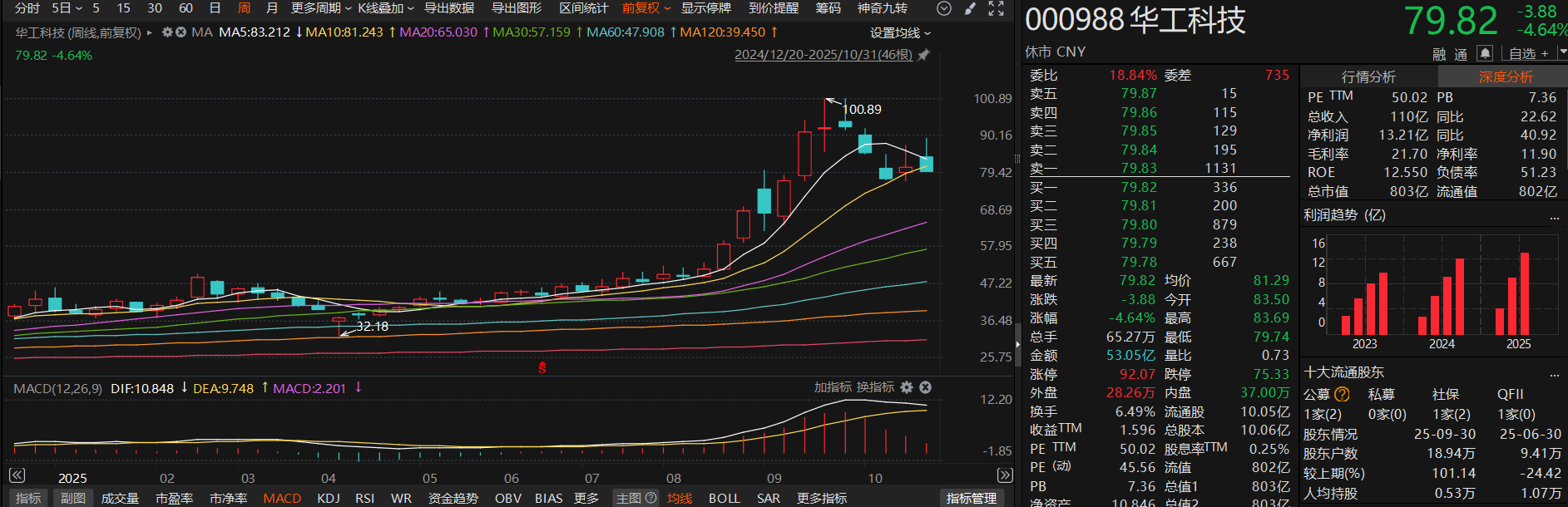
Task: Click the price alert bell icon
Action: [x=1485, y=53]
